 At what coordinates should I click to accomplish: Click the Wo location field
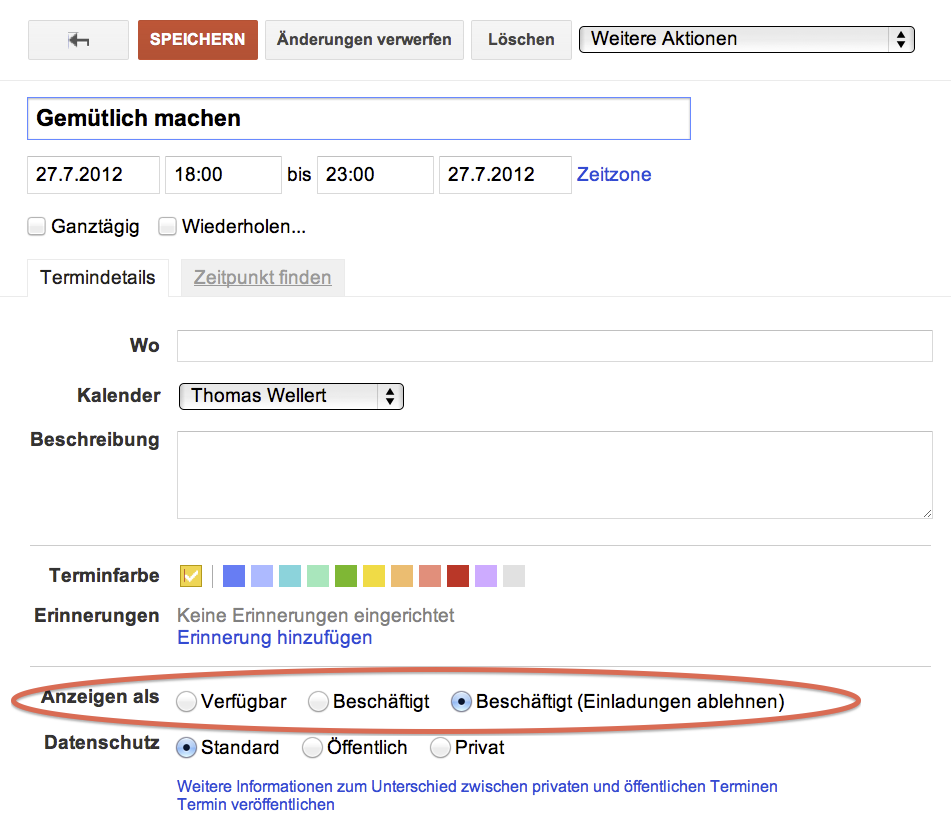point(554,346)
